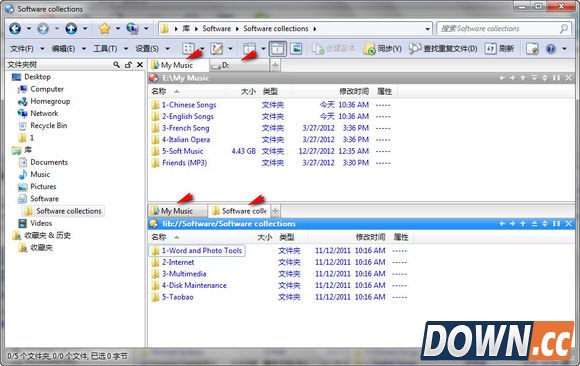580x366 pixels.
Task: Click the 同步(Y) sync button
Action: tap(382, 48)
